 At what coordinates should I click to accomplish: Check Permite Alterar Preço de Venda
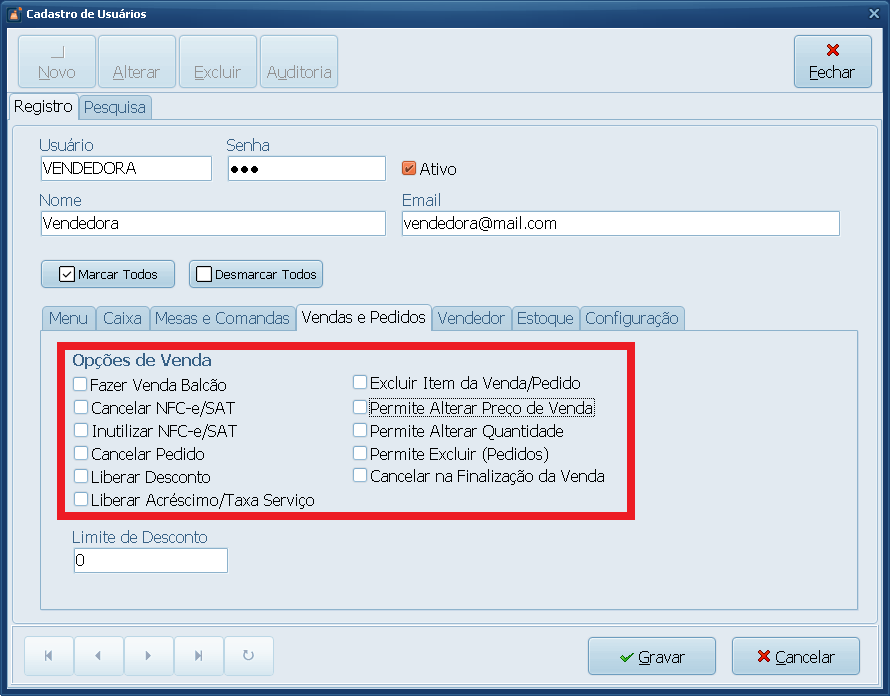click(x=360, y=408)
